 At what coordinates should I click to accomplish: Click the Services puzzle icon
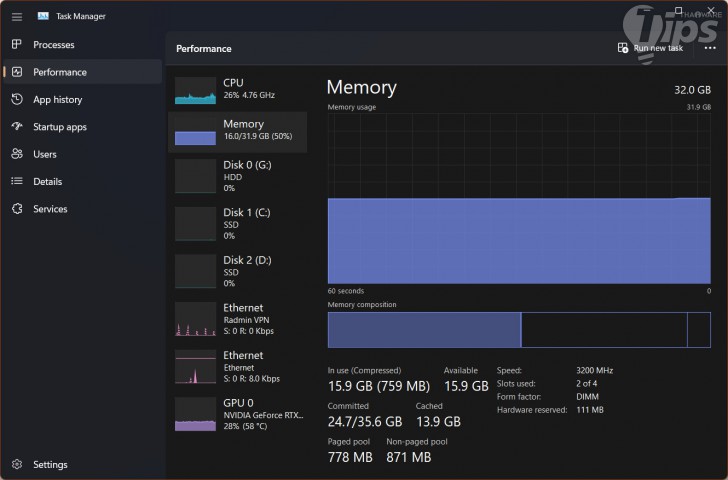(x=17, y=208)
